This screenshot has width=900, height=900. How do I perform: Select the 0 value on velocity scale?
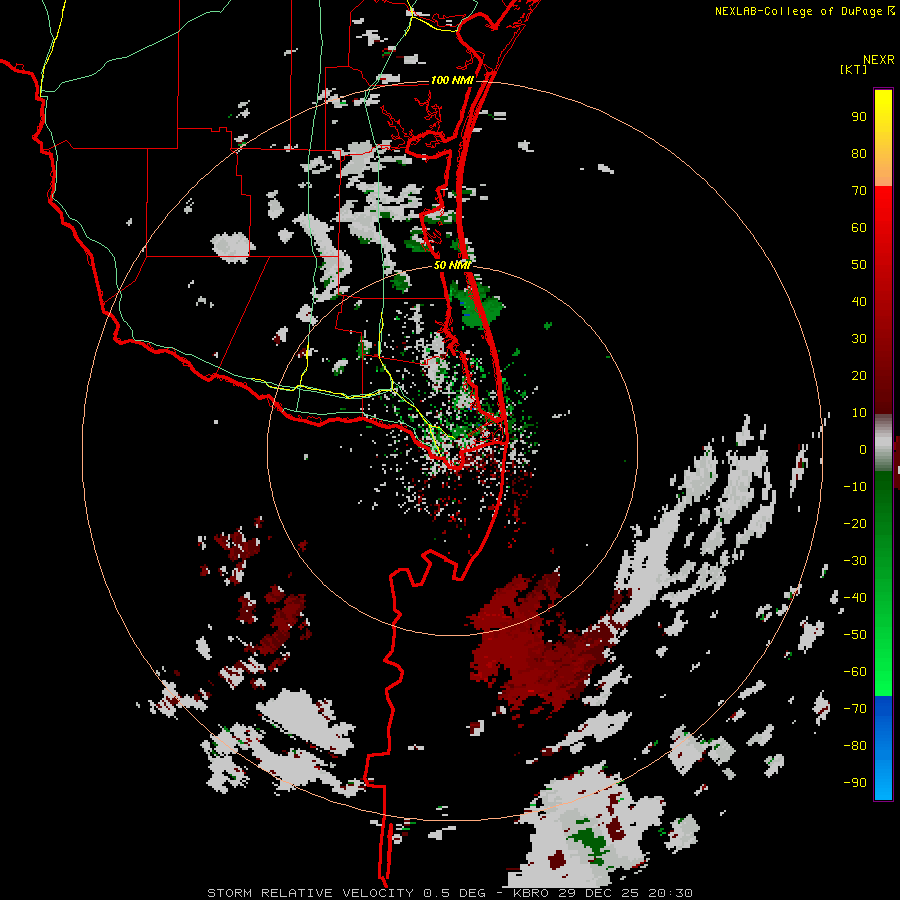[863, 450]
